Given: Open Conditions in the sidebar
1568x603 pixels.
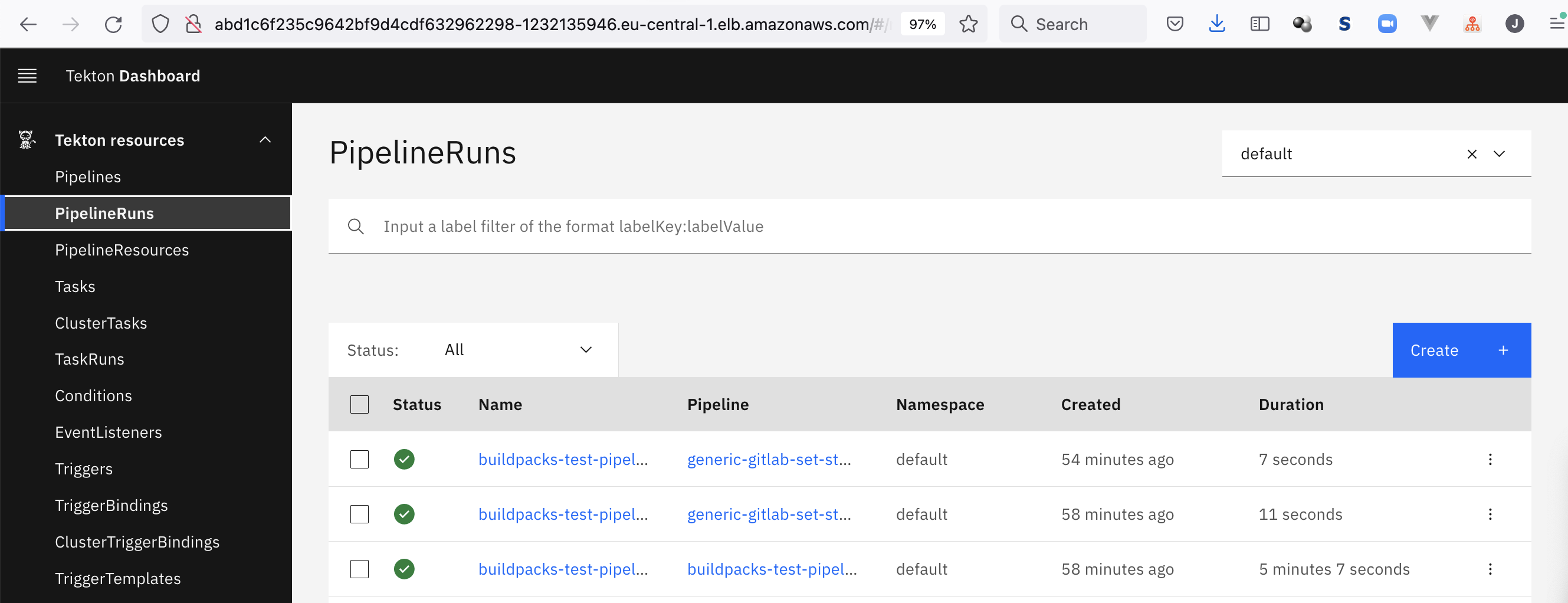Looking at the screenshot, I should point(93,395).
